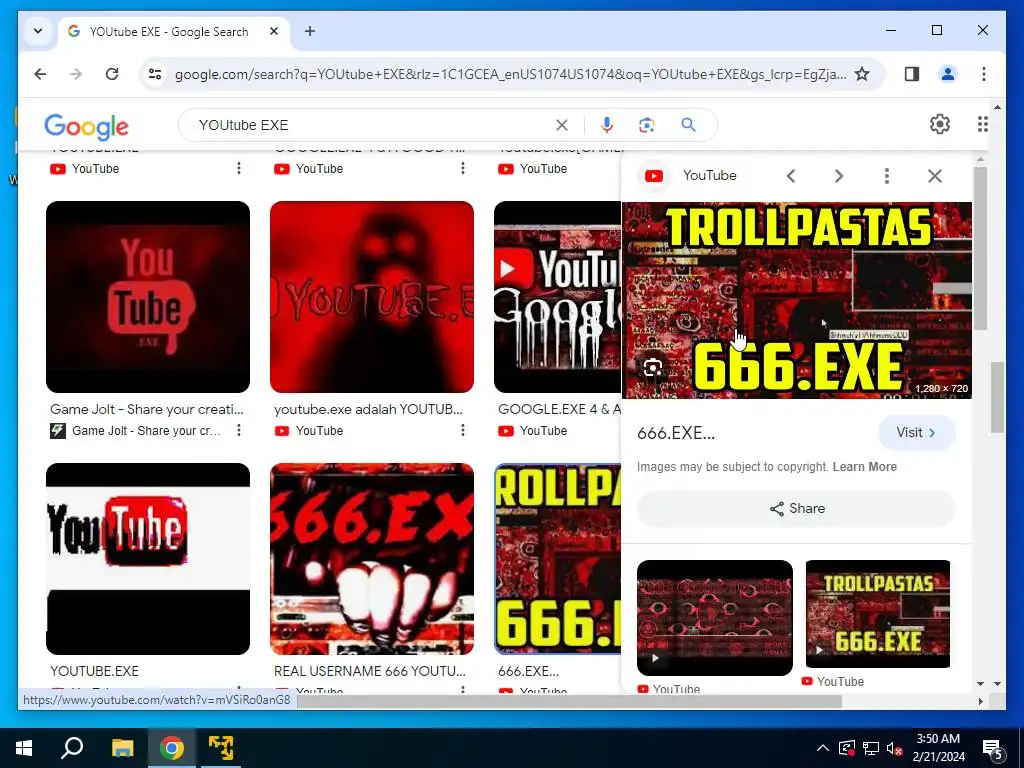Open Google quick settings gear
The width and height of the screenshot is (1024, 768).
[x=939, y=124]
